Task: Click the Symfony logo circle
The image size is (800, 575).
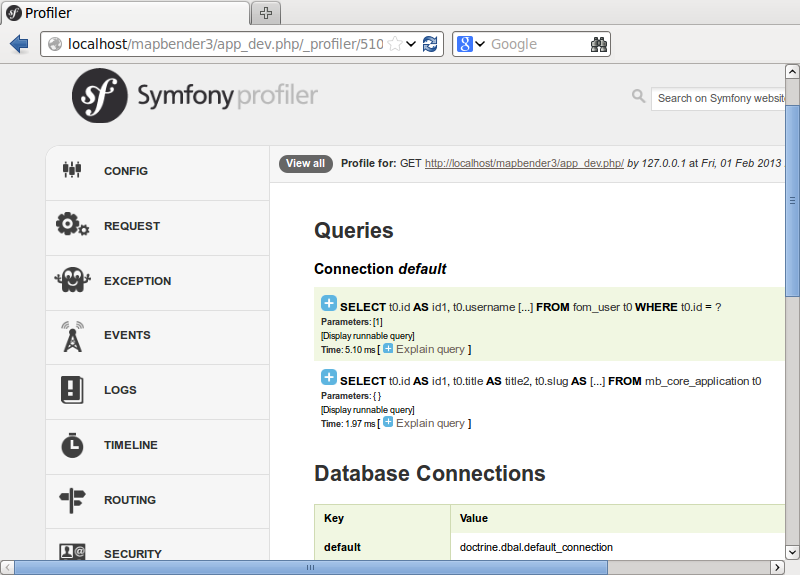Action: click(99, 95)
